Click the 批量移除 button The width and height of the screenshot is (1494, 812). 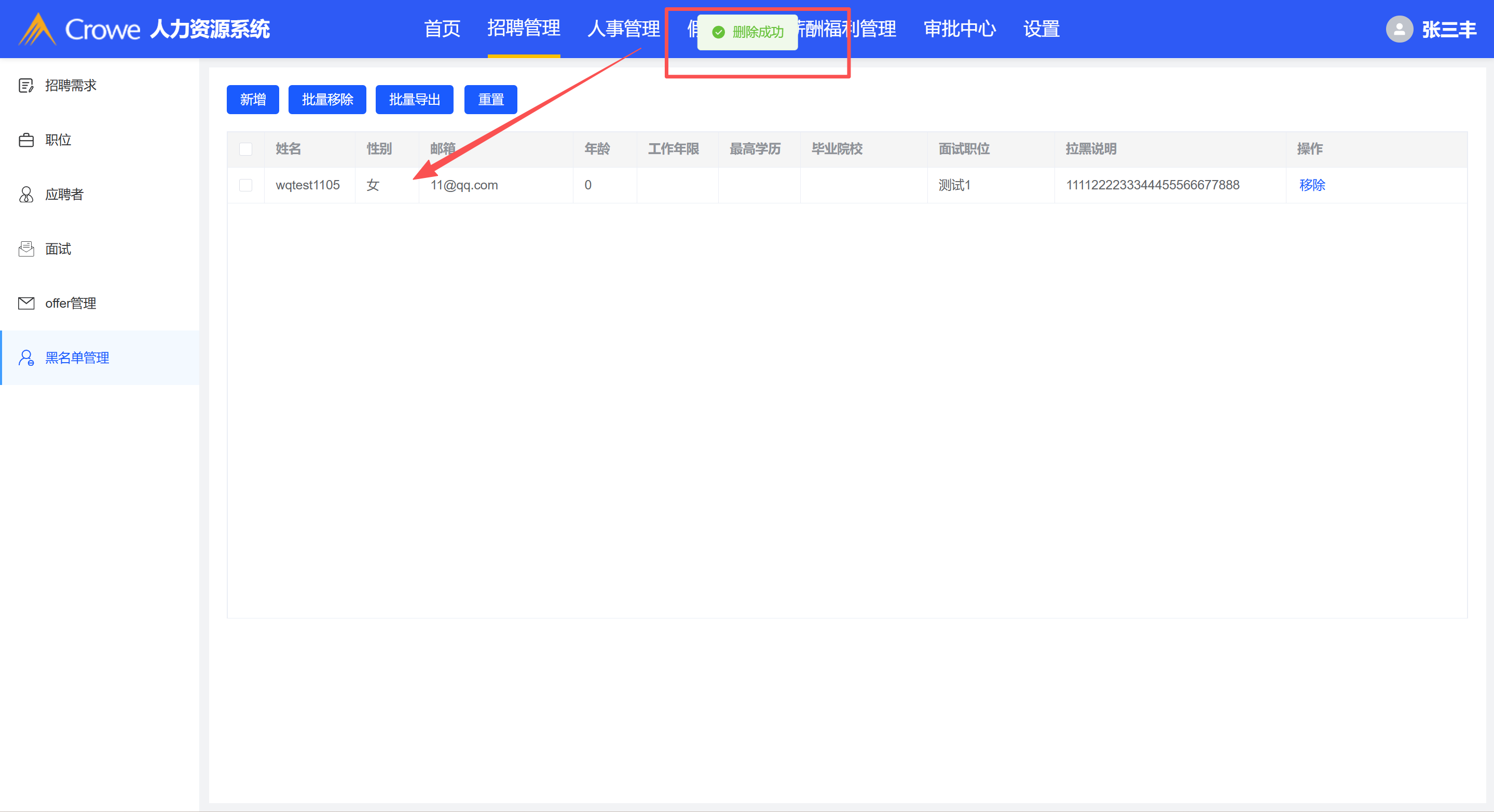[327, 100]
